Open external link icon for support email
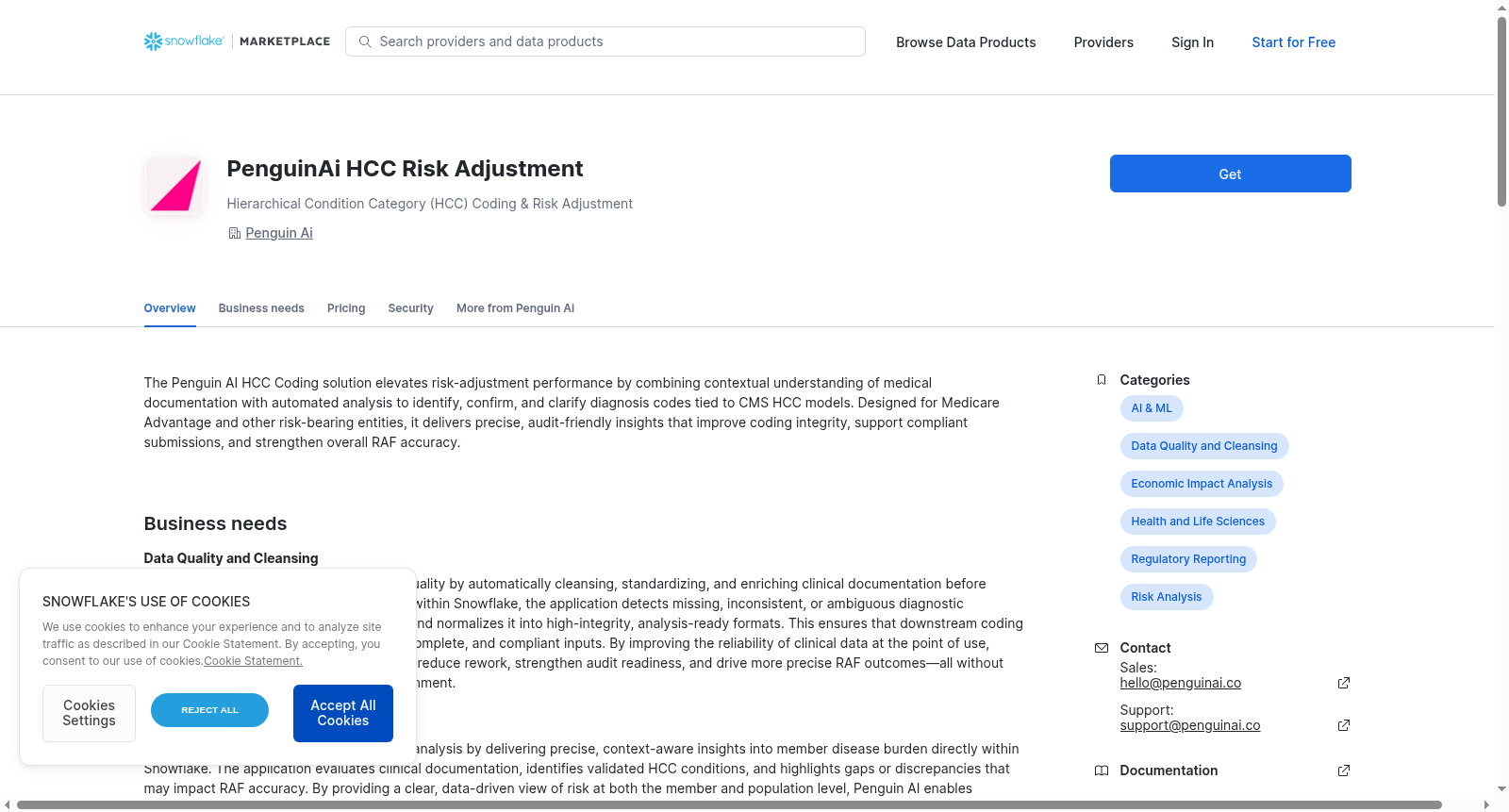The height and width of the screenshot is (812, 1509). tap(1344, 725)
